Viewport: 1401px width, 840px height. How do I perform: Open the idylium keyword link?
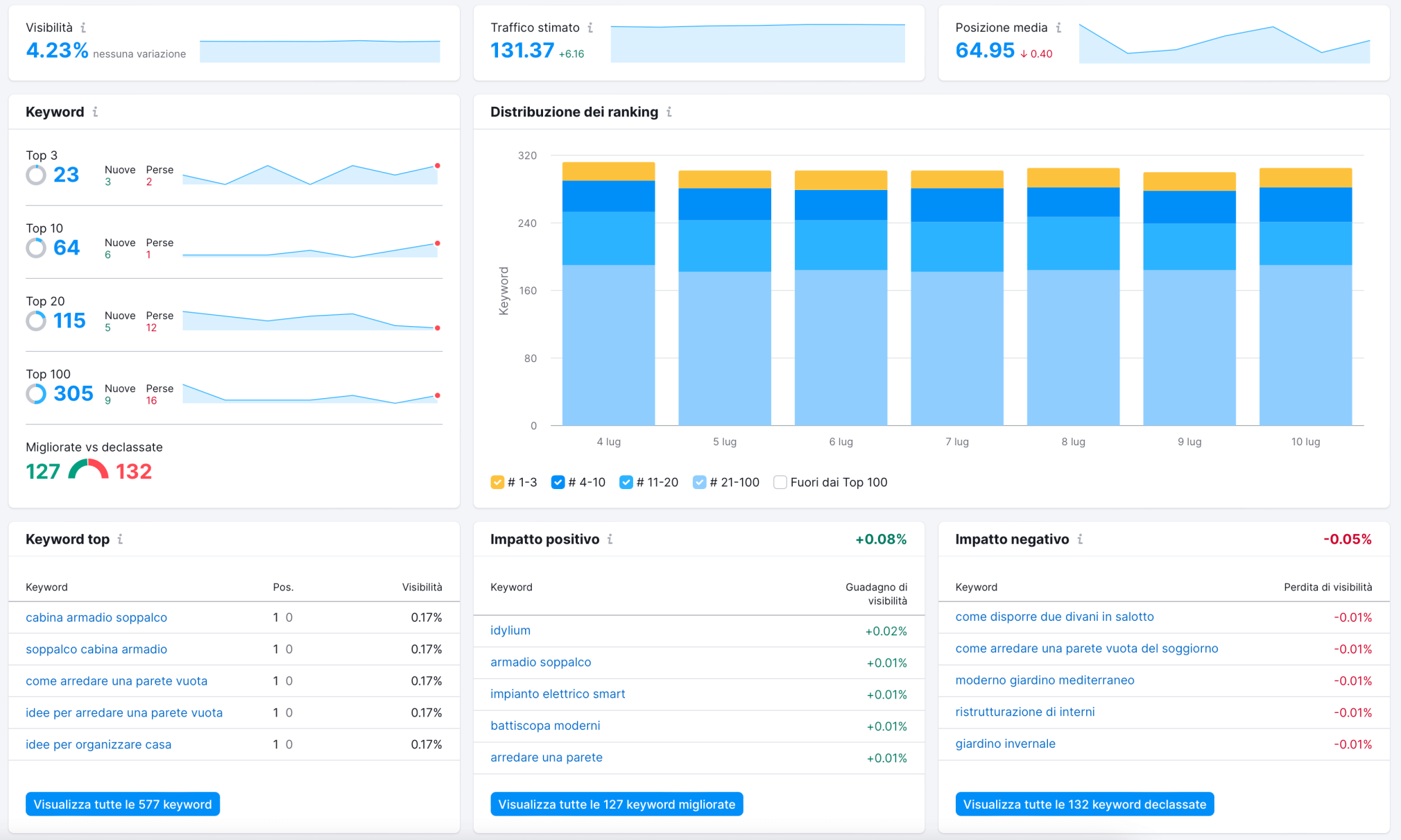tap(510, 631)
